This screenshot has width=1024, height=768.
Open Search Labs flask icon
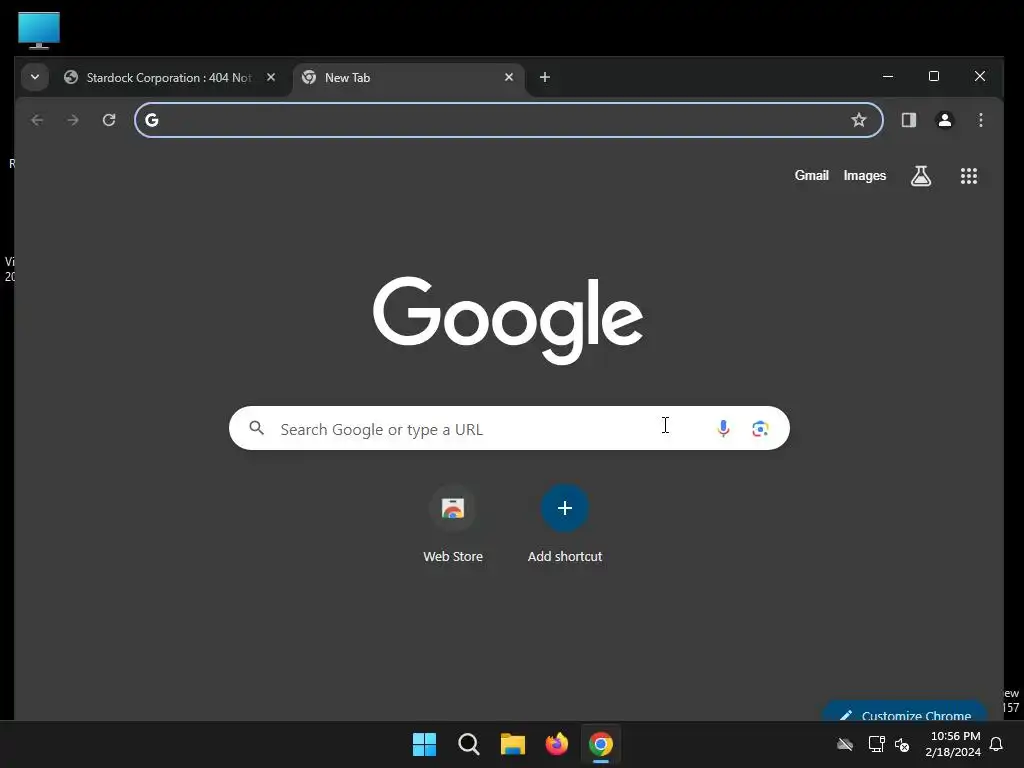[921, 176]
